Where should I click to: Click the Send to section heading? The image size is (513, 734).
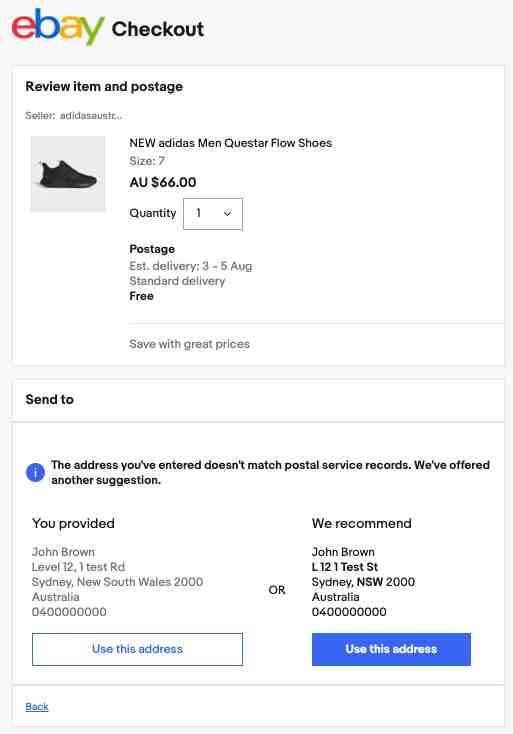pos(49,399)
